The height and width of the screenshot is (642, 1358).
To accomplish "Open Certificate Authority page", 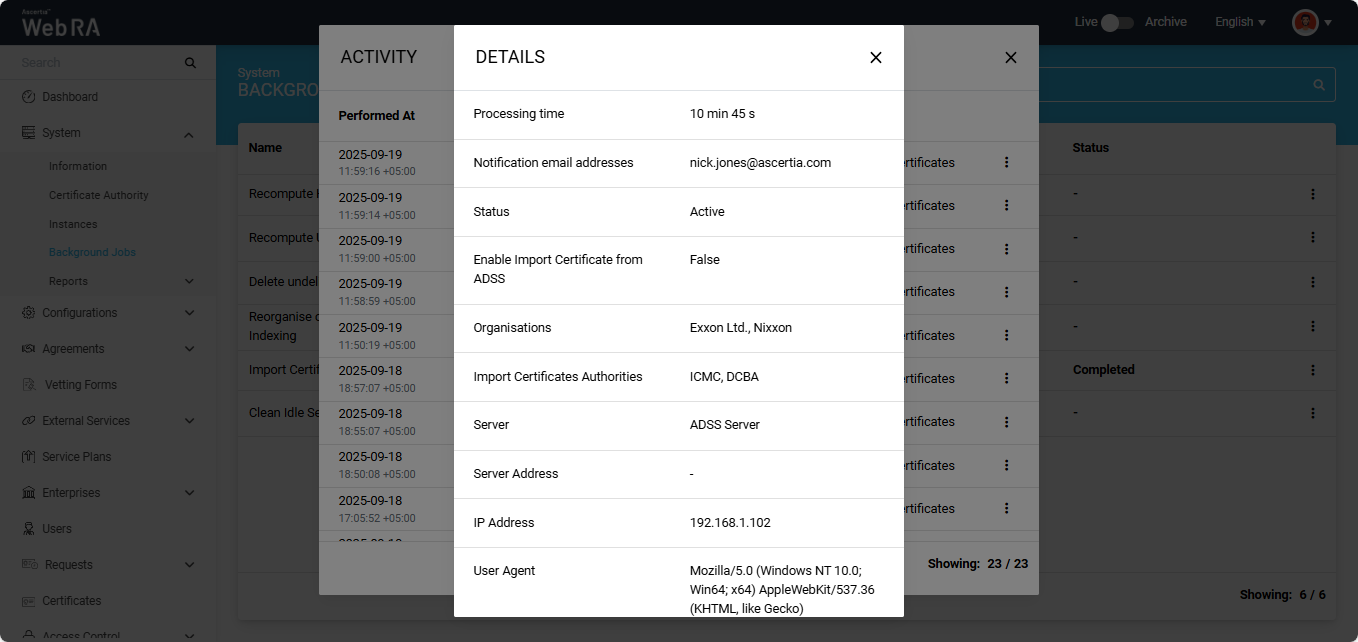I will (99, 195).
